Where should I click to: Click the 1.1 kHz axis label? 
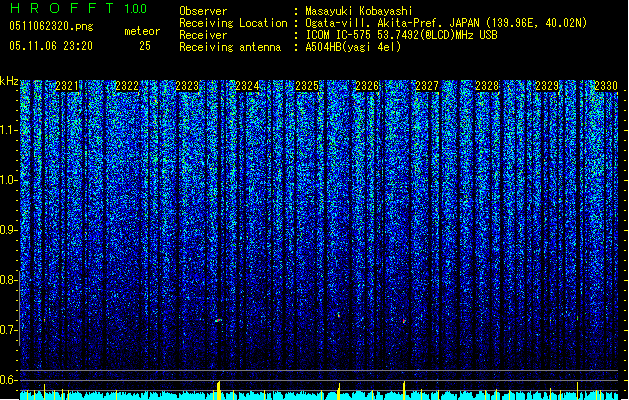tap(9, 131)
